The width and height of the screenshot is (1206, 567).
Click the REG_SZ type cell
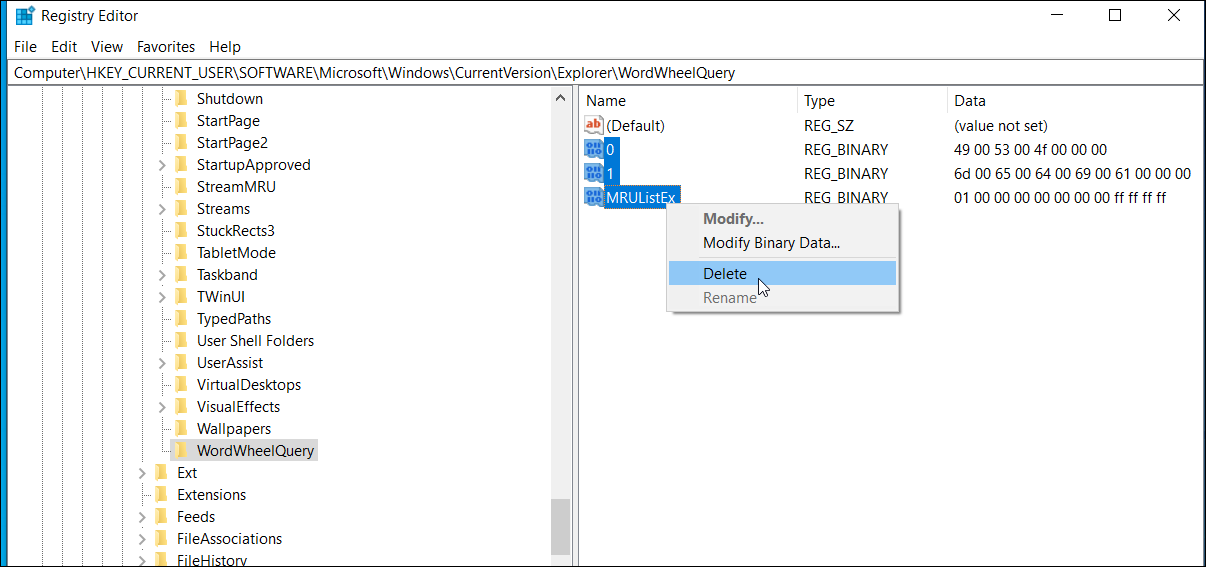tap(828, 125)
